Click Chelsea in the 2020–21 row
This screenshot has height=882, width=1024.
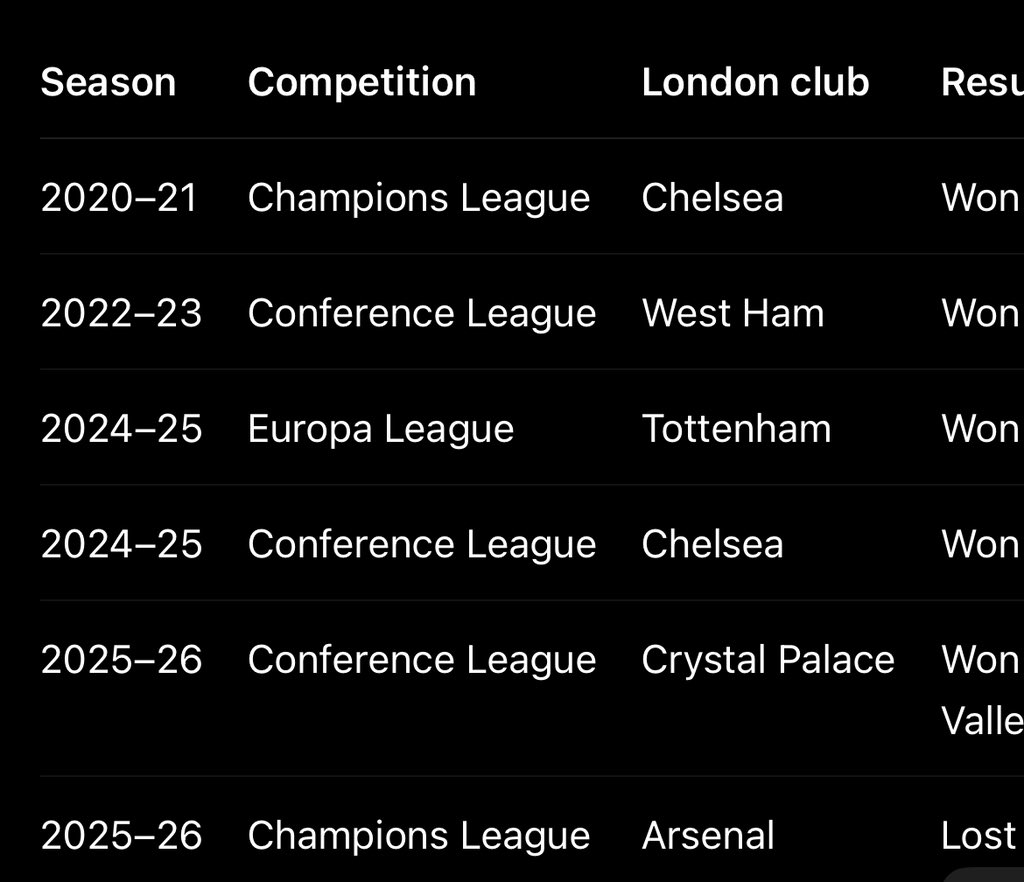coord(712,197)
